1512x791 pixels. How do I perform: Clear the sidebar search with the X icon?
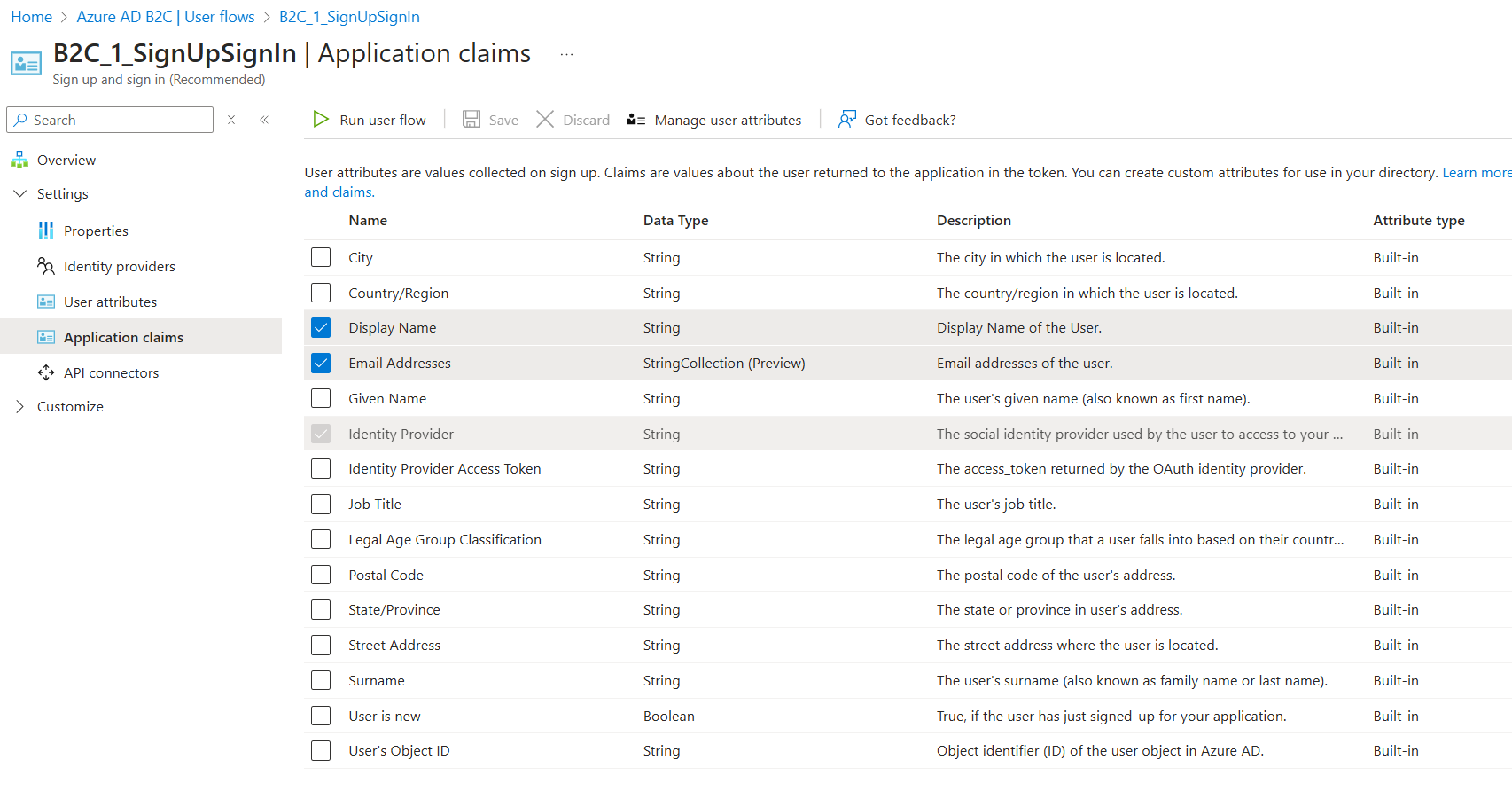[x=231, y=120]
